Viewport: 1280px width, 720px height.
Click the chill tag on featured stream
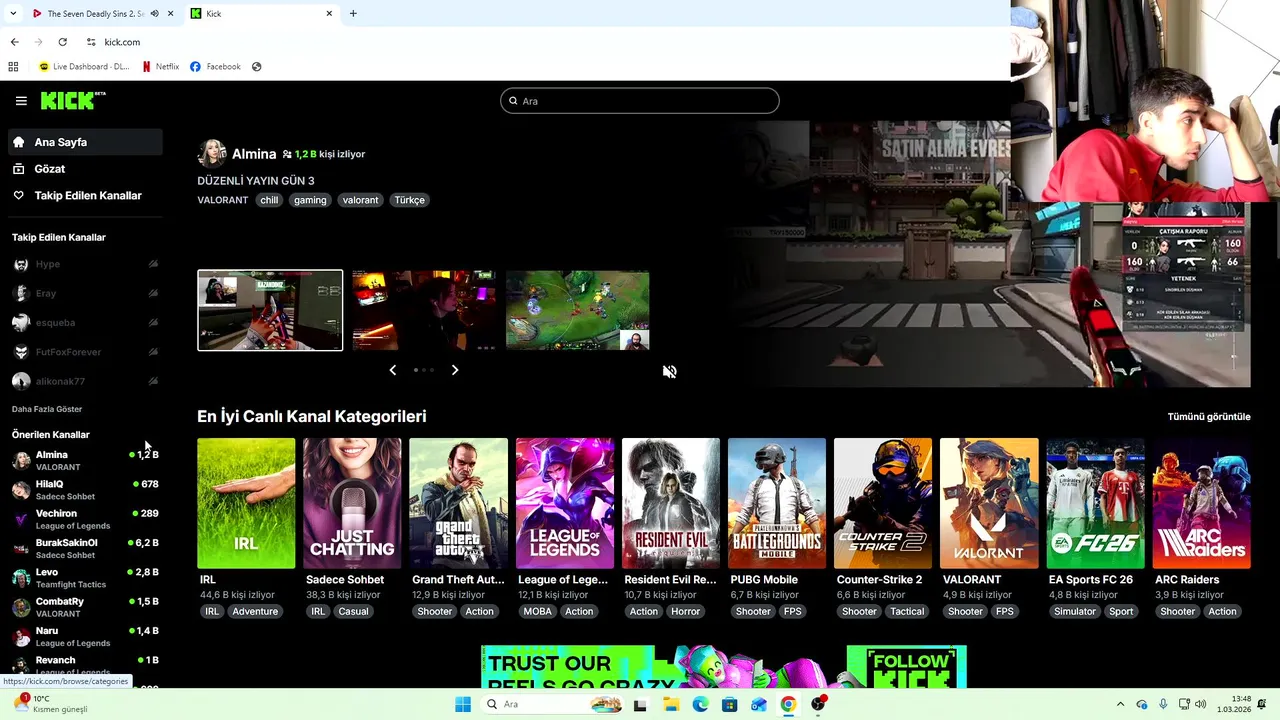(269, 200)
